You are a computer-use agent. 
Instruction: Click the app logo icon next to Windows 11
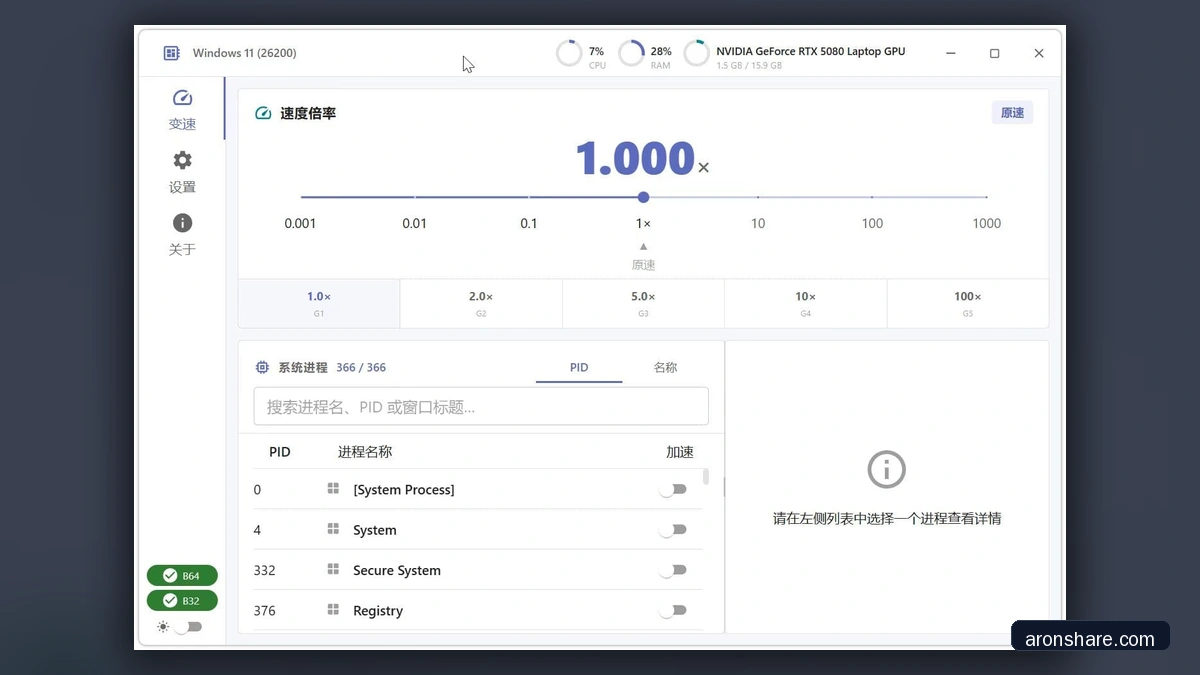pos(172,53)
